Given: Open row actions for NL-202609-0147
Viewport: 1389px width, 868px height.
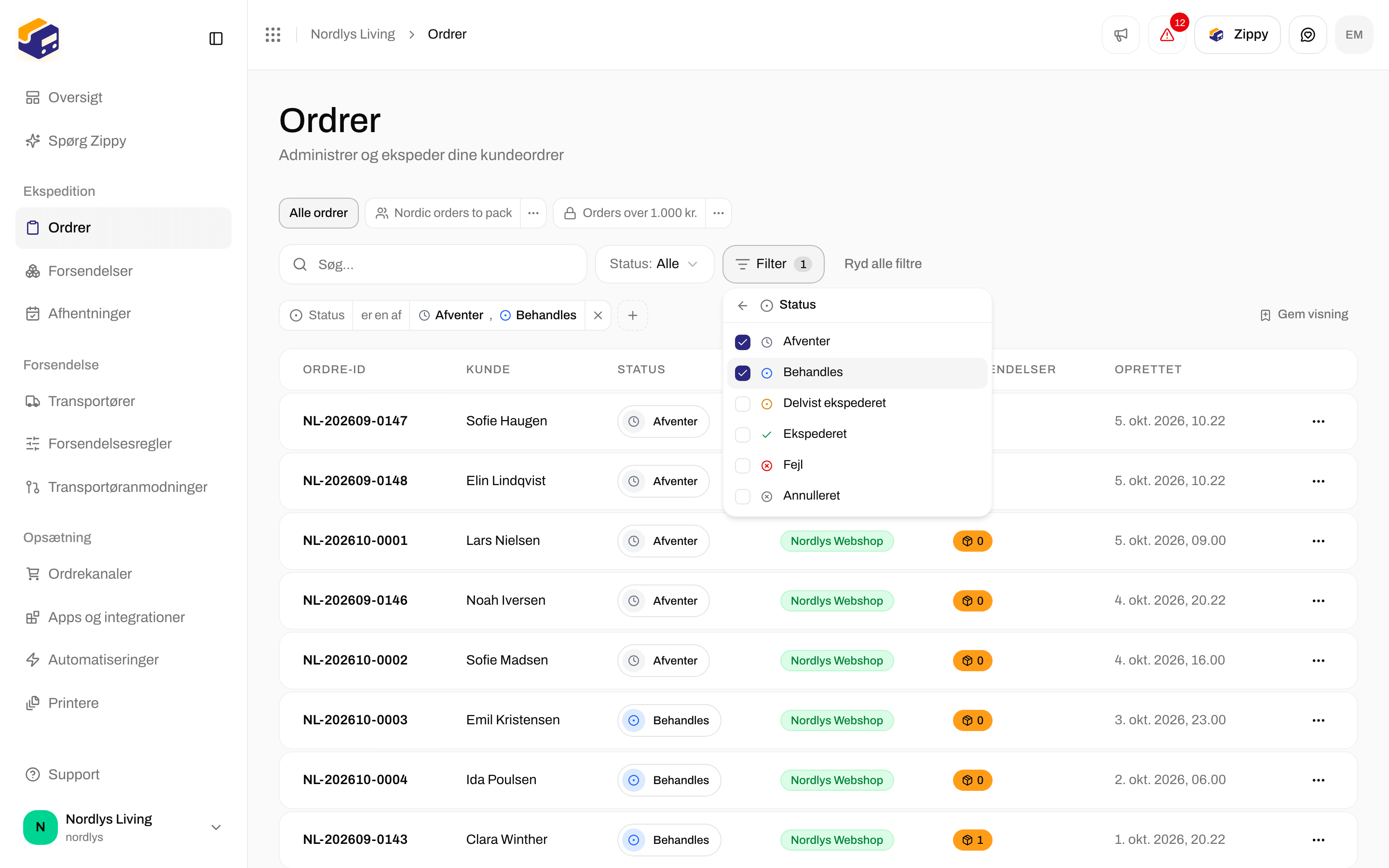Looking at the screenshot, I should [1319, 421].
